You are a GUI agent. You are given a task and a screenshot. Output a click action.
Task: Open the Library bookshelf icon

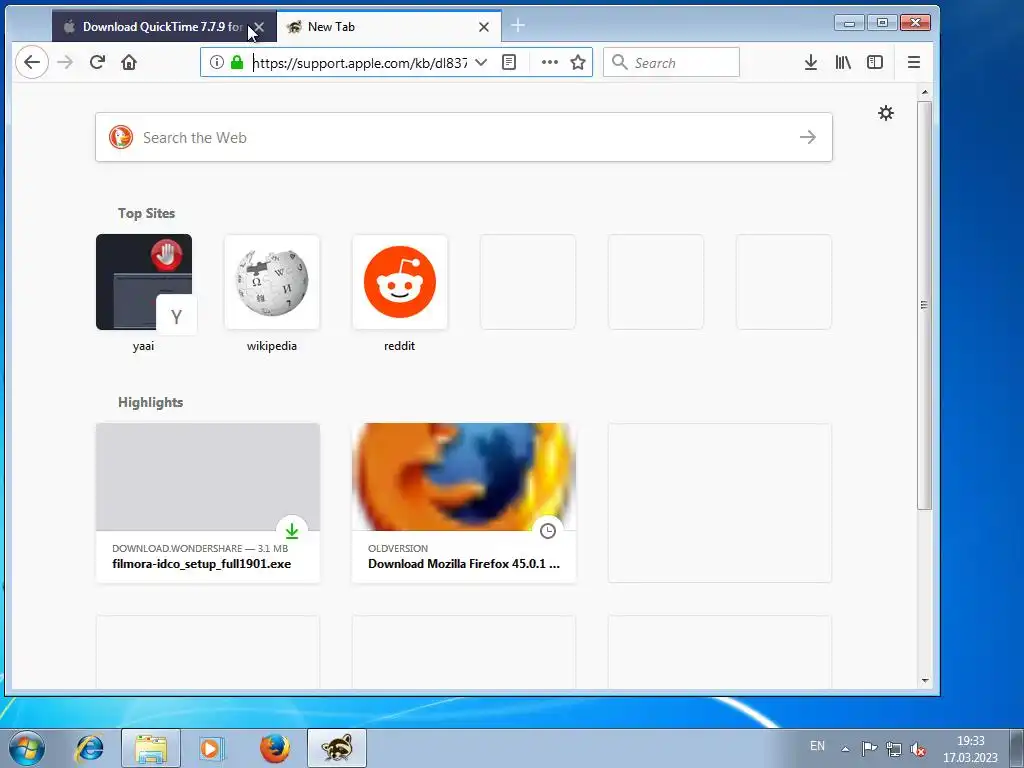coord(843,63)
